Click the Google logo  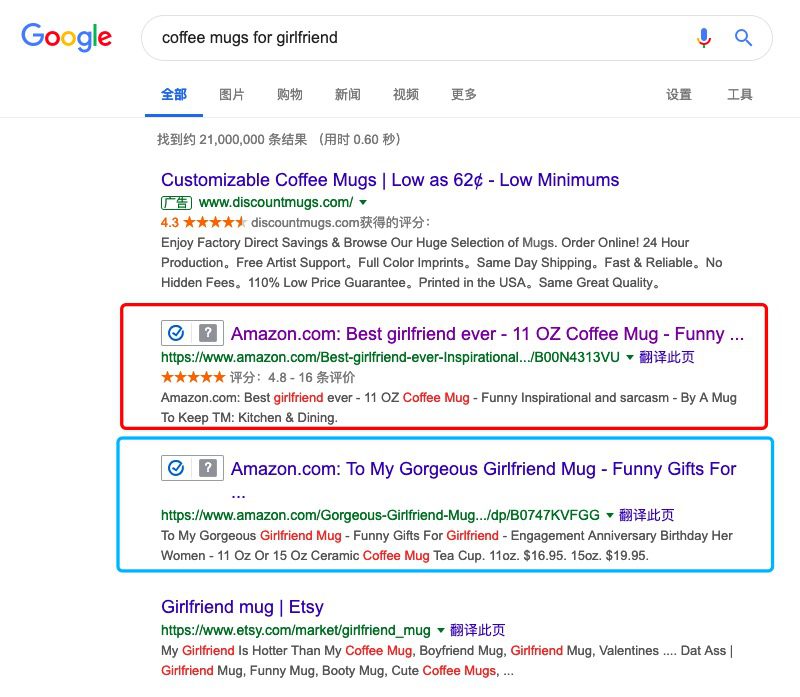click(x=66, y=37)
